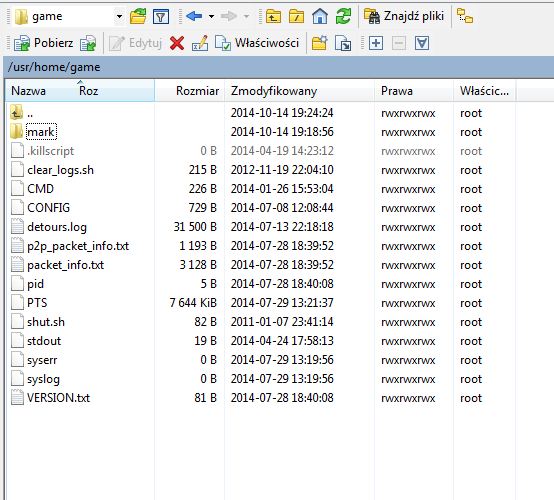Select the mark folder

pyautogui.click(x=41, y=132)
